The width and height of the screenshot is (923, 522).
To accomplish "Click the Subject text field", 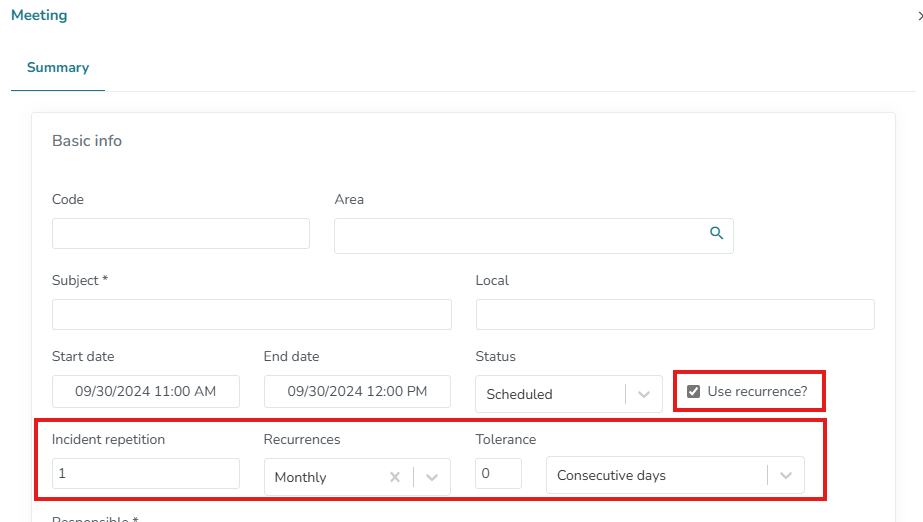I will [x=252, y=315].
